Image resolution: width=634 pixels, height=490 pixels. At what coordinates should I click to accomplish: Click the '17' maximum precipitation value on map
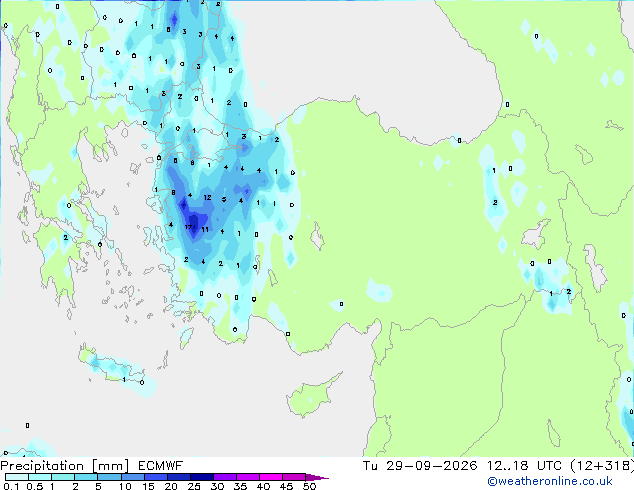(x=190, y=227)
